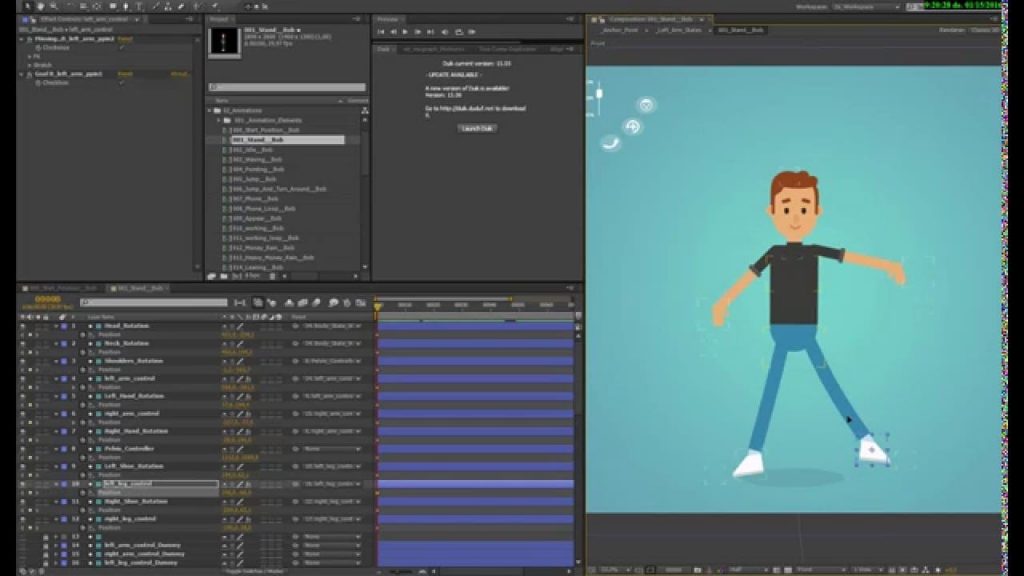Expand the FK property group
Viewport: 1024px width, 576px height.
pyautogui.click(x=29, y=56)
